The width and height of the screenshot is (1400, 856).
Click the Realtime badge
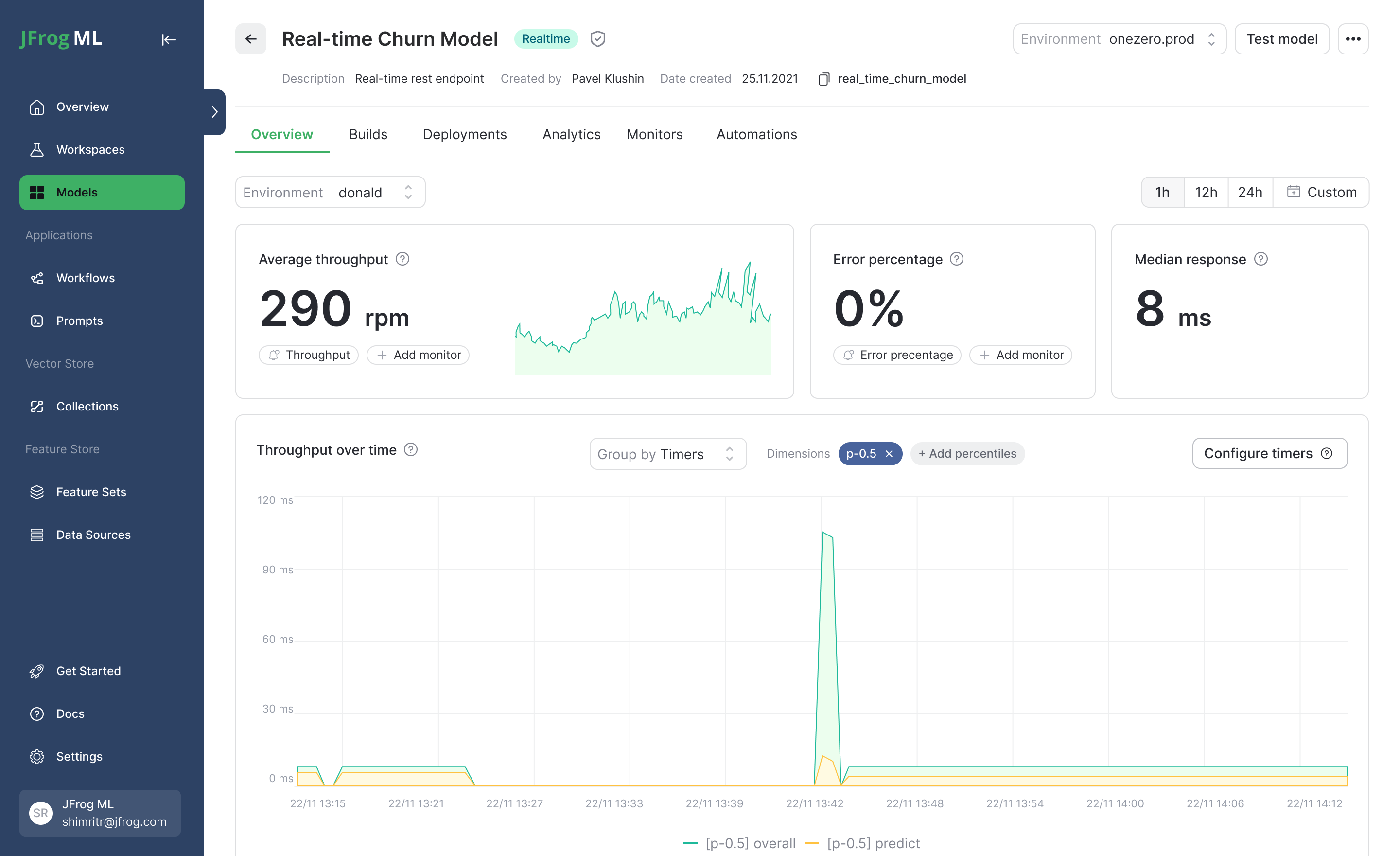545,39
